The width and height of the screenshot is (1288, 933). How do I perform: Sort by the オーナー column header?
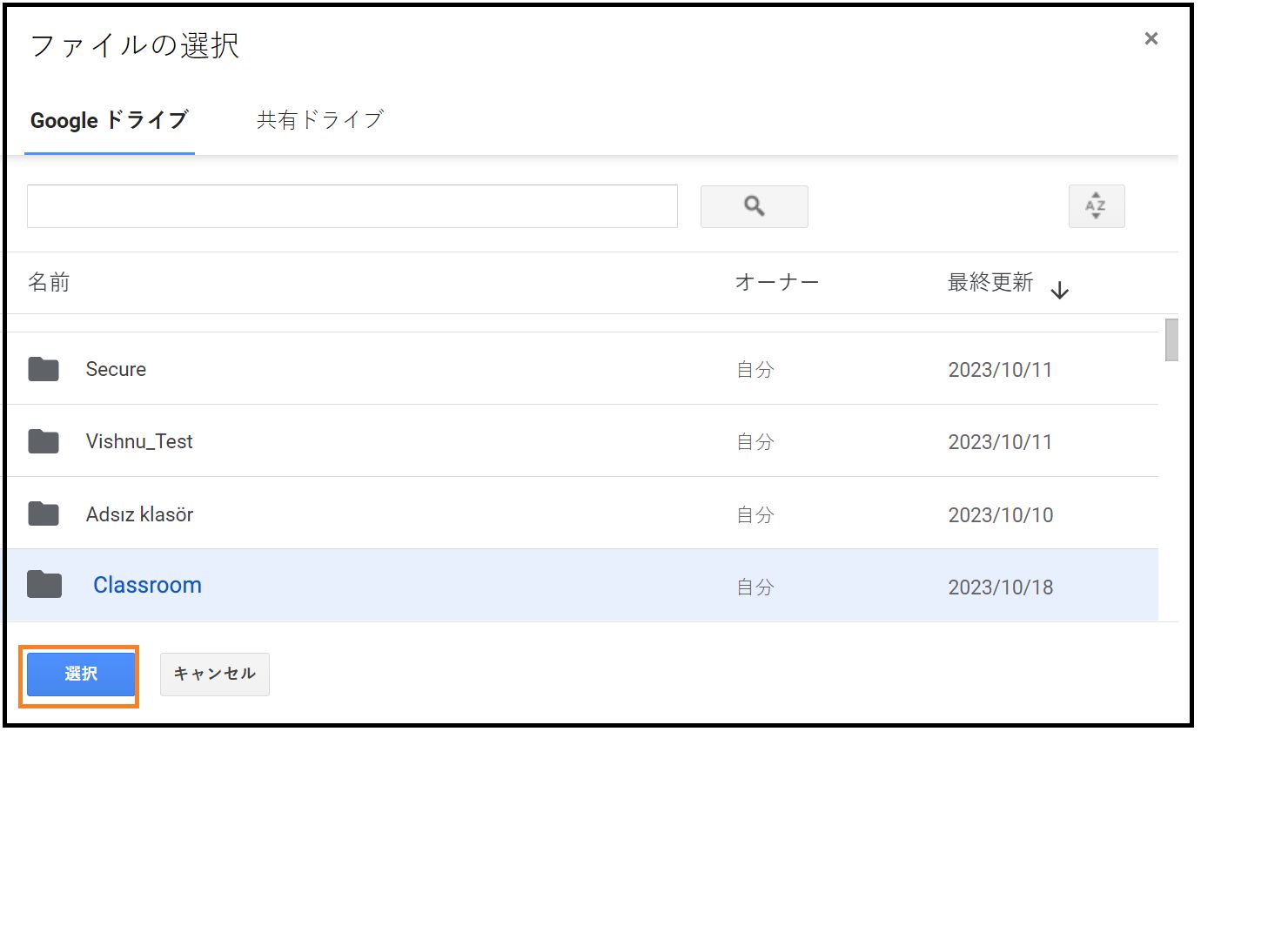click(777, 282)
